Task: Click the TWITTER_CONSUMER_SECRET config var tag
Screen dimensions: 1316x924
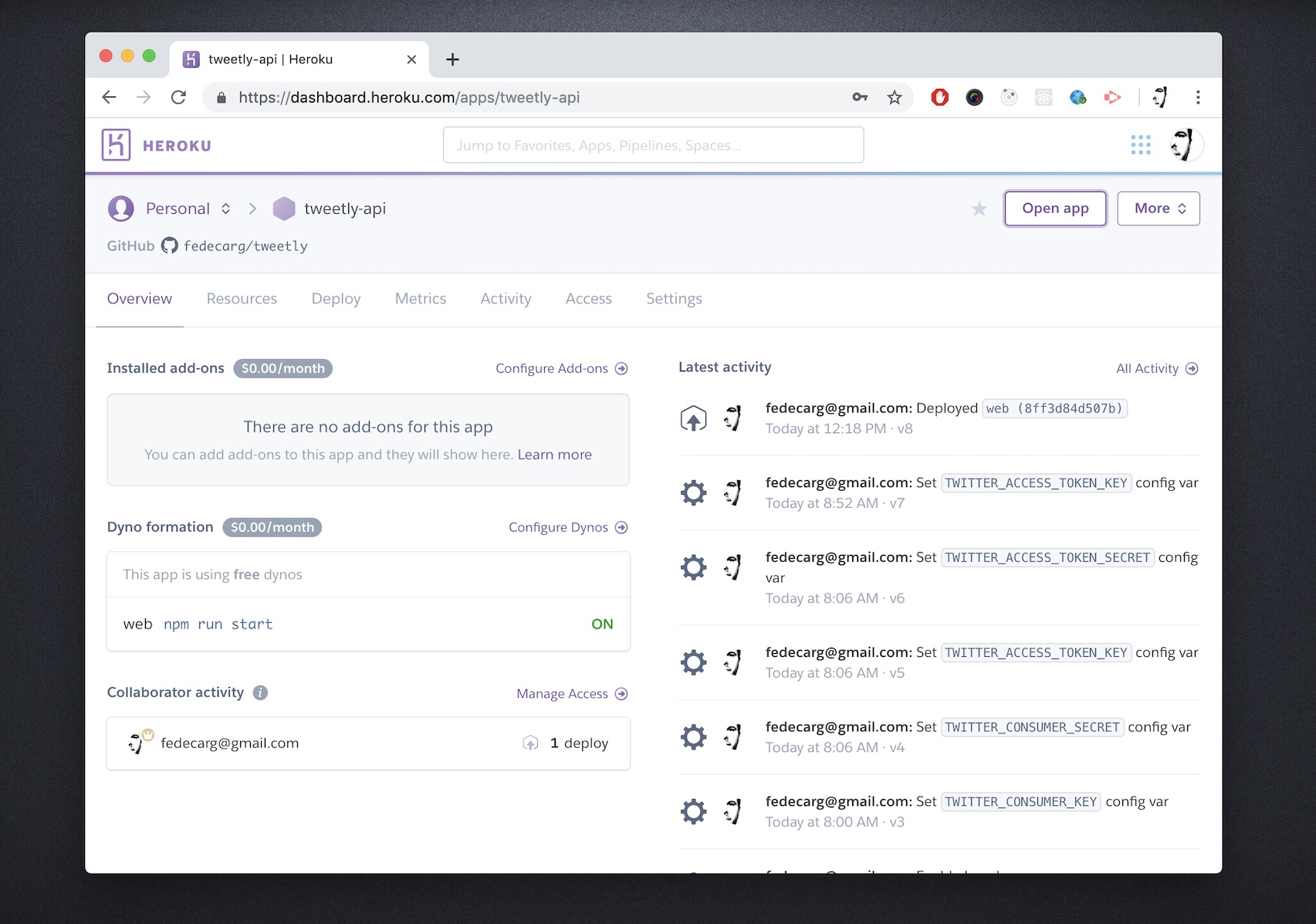Action: (1032, 727)
